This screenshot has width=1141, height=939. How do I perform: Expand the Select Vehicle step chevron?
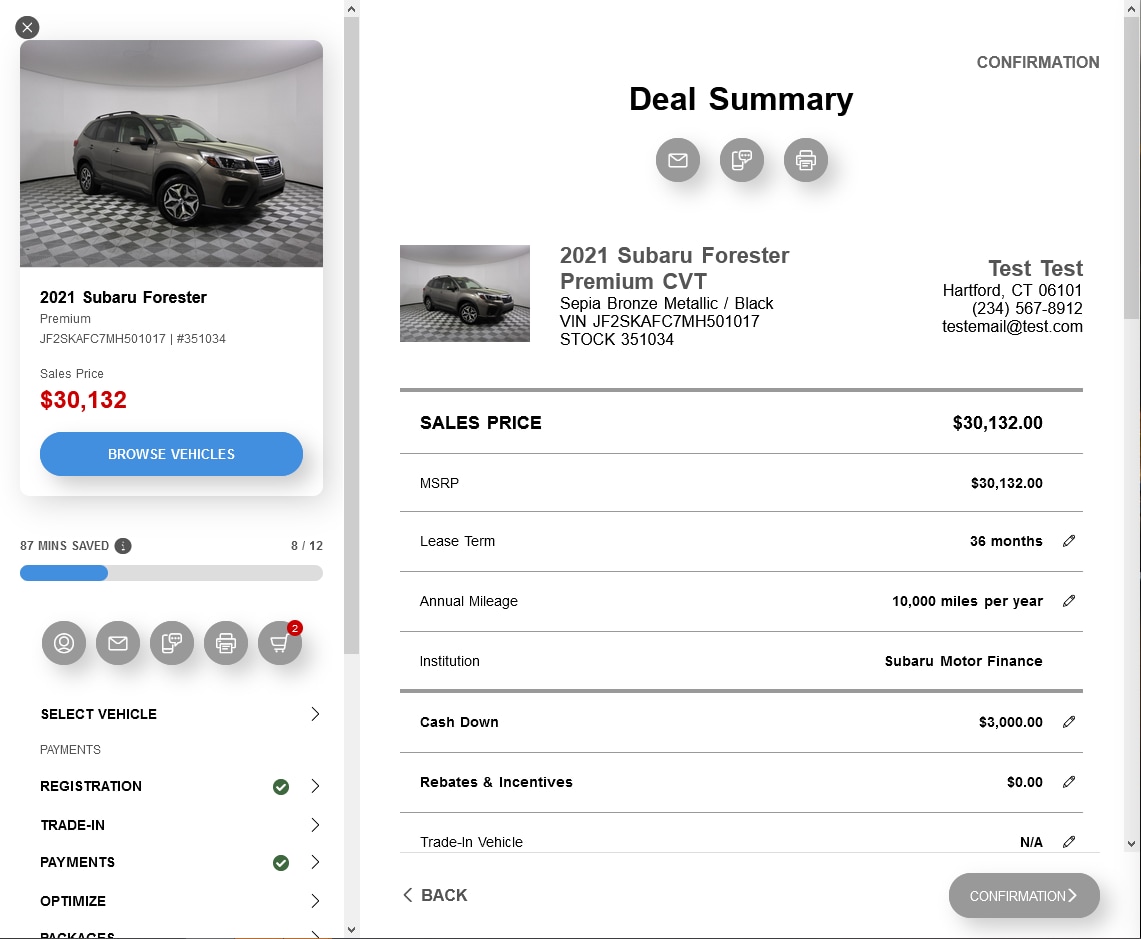(x=315, y=714)
